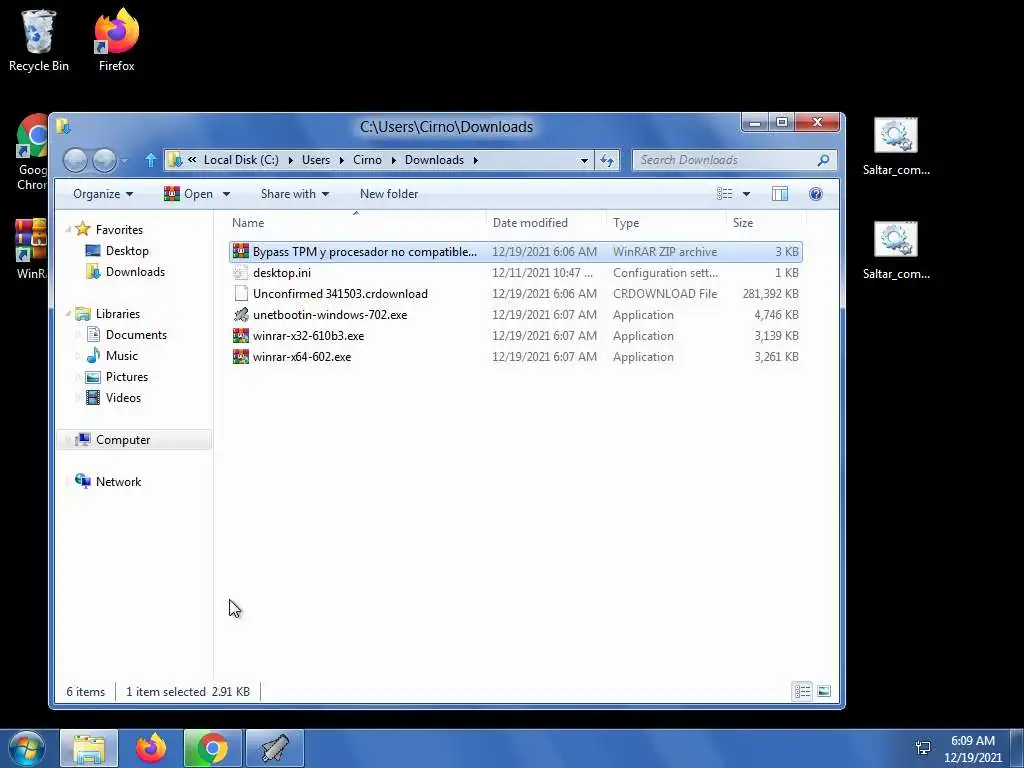Open Firefox from the taskbar

(151, 748)
